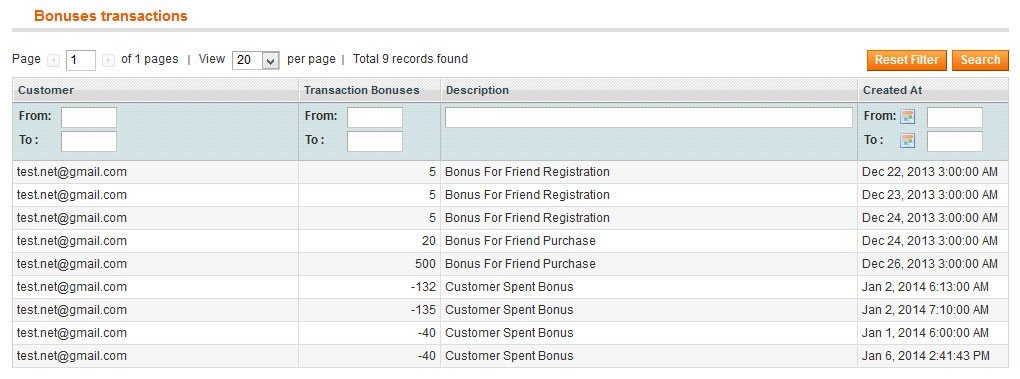Focus the Transaction Bonuses From field
The image size is (1020, 379).
(x=375, y=118)
